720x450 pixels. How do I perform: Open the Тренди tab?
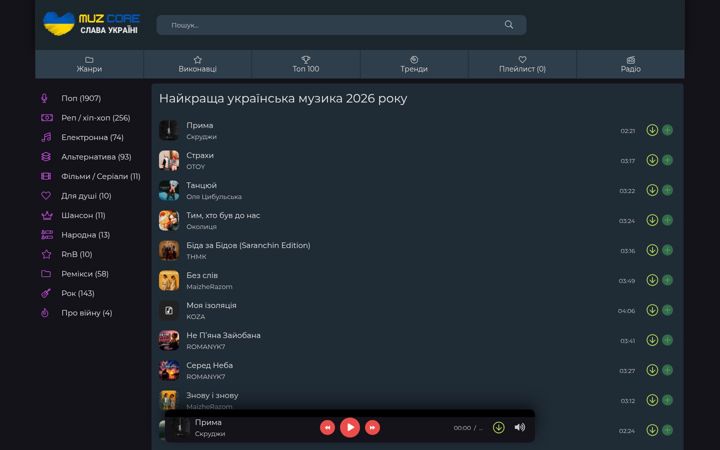point(414,64)
